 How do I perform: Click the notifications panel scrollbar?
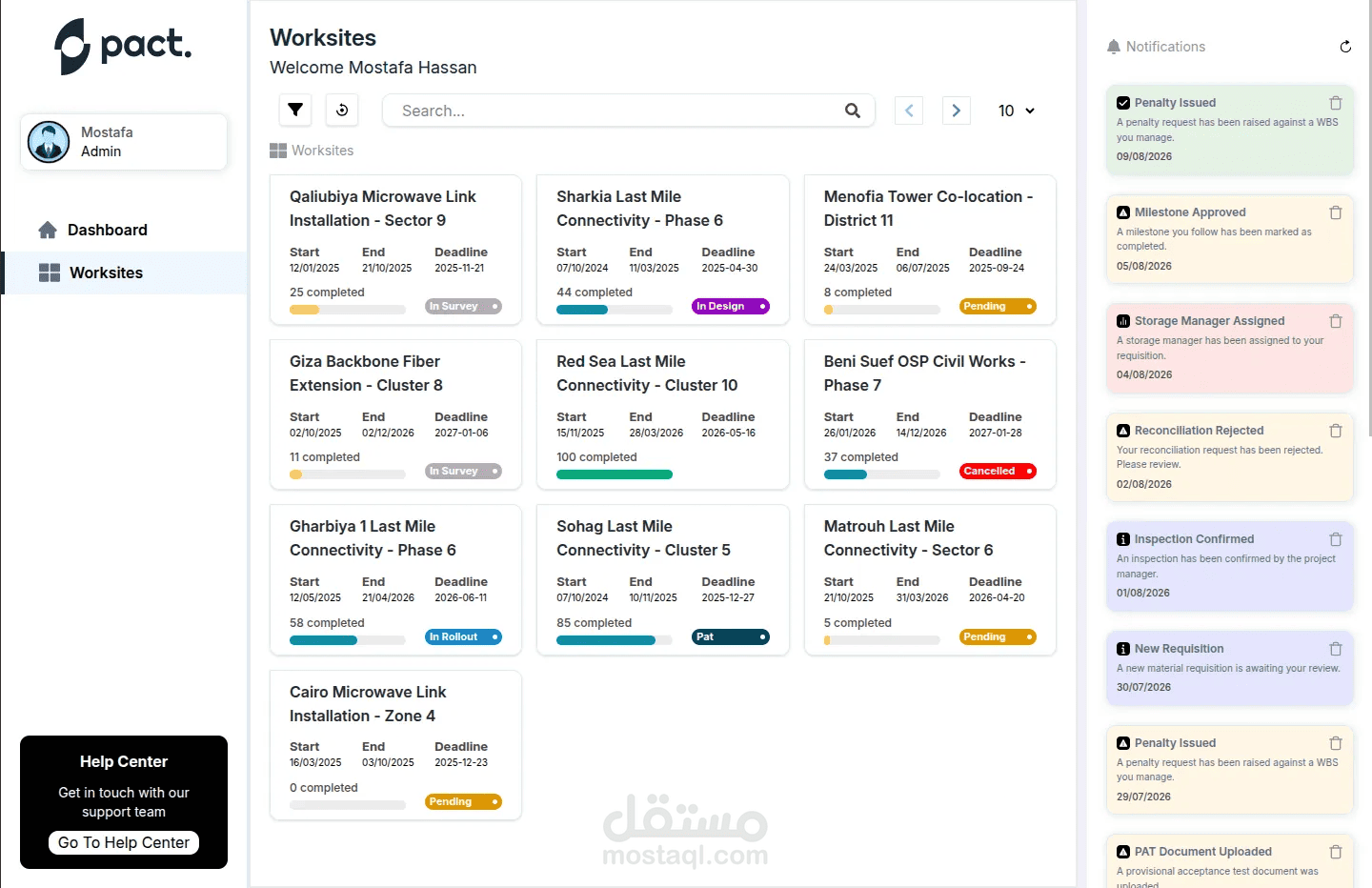coord(1368,219)
